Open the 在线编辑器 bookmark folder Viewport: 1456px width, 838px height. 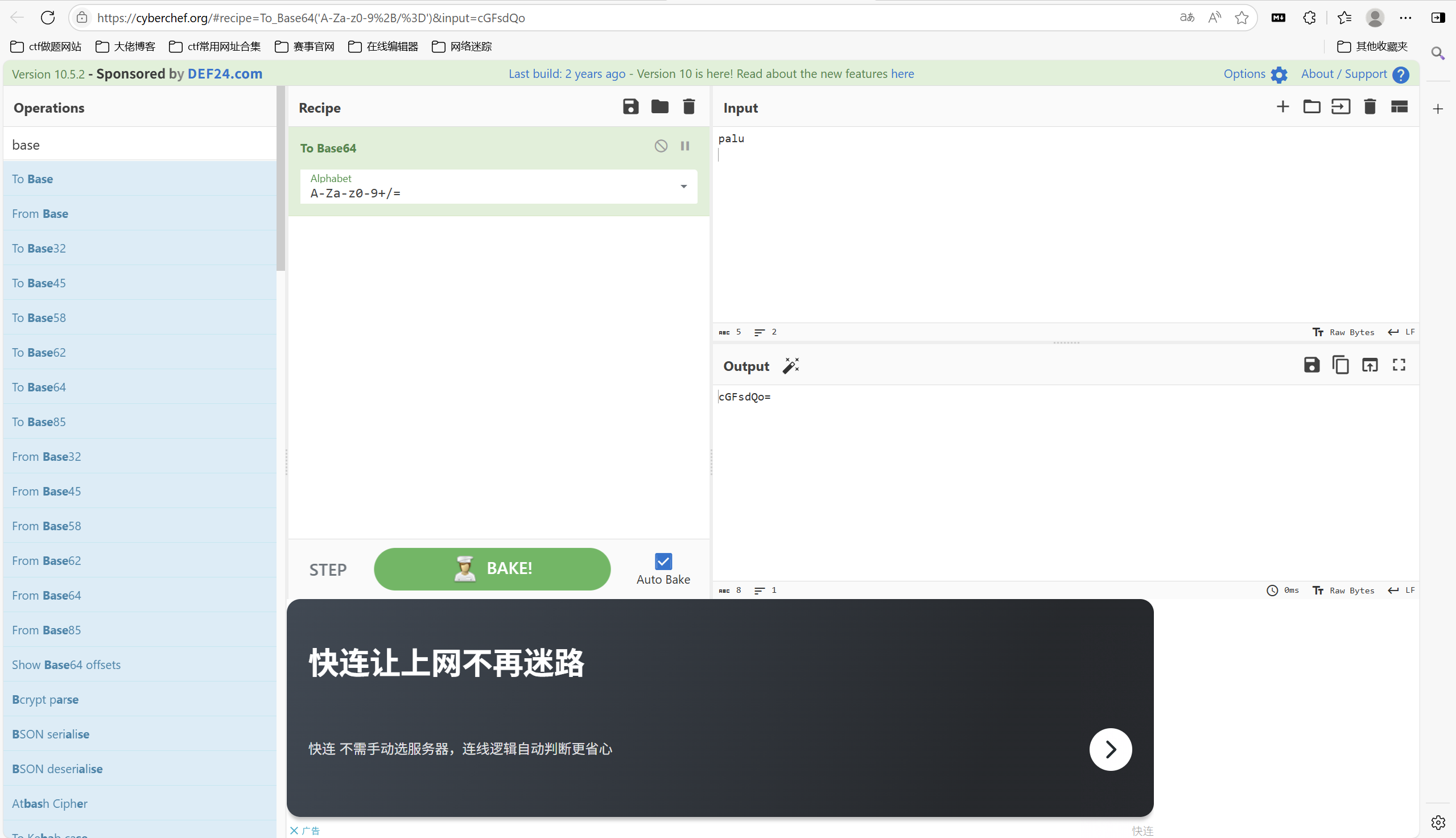pos(383,47)
